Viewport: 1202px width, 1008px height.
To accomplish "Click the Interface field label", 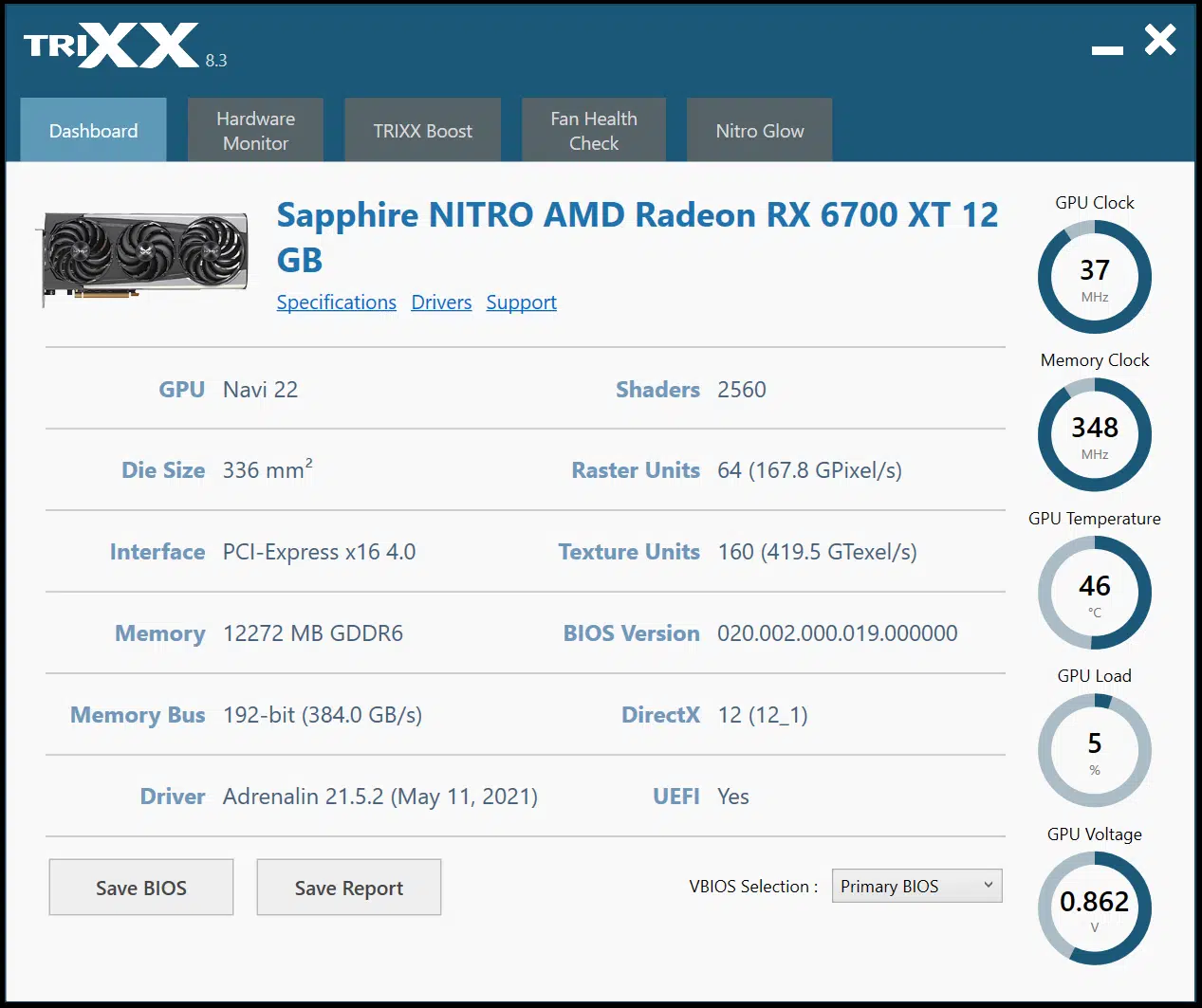I will [157, 552].
